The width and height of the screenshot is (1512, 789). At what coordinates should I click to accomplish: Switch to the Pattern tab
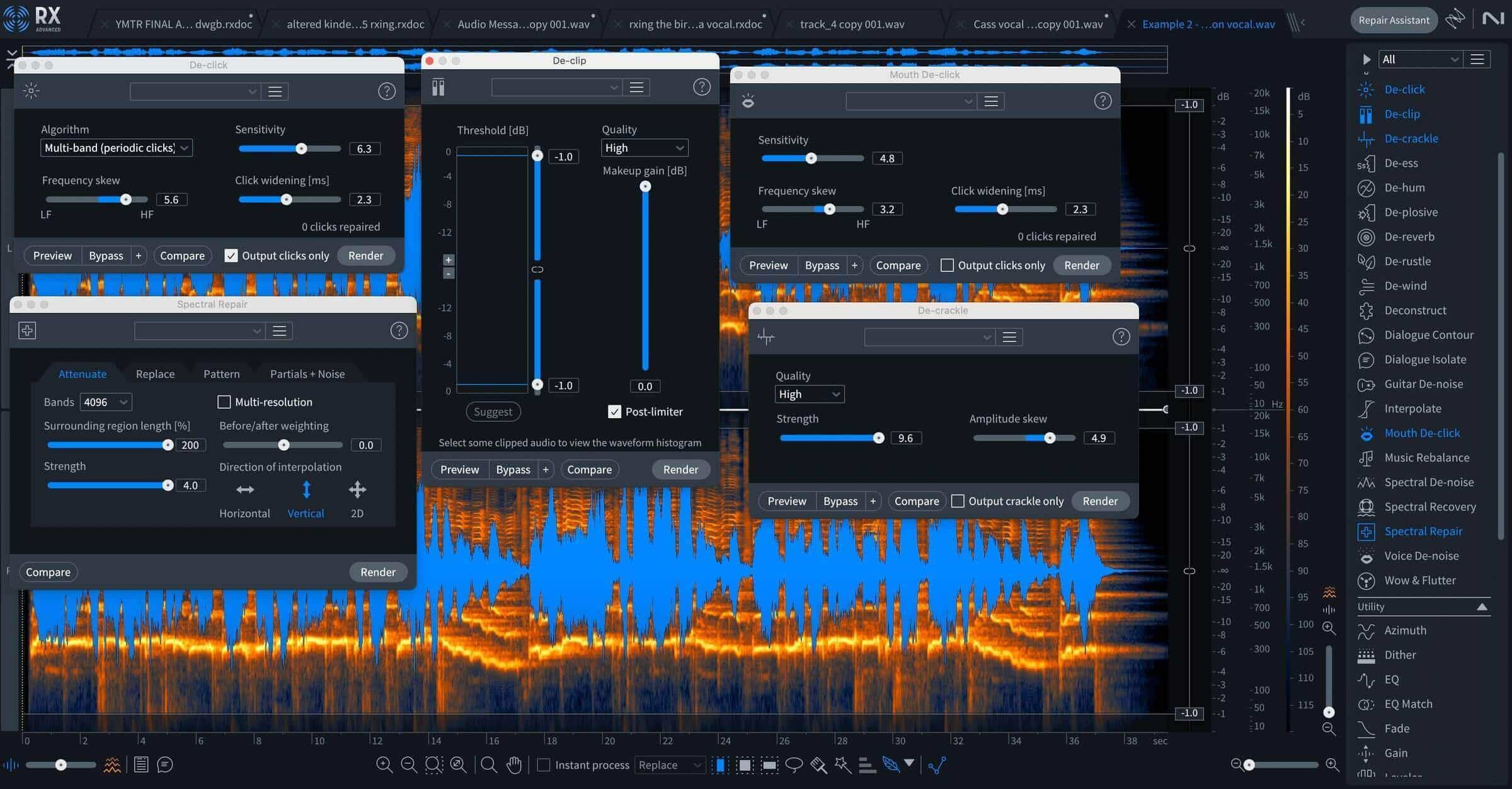(222, 374)
